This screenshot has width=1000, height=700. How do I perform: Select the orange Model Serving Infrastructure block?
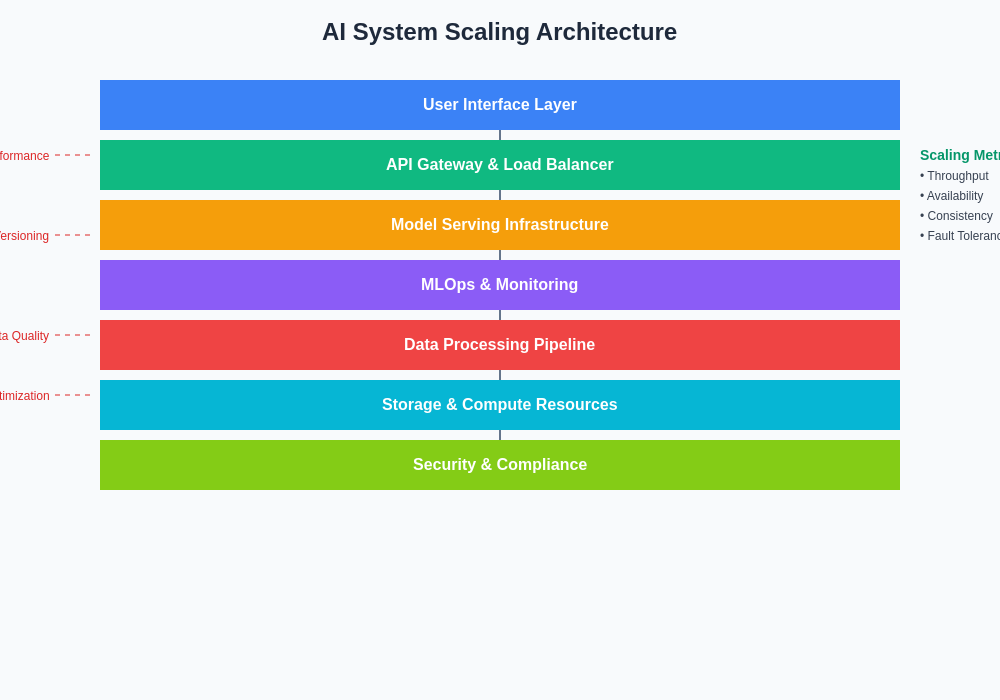pyautogui.click(x=499, y=225)
